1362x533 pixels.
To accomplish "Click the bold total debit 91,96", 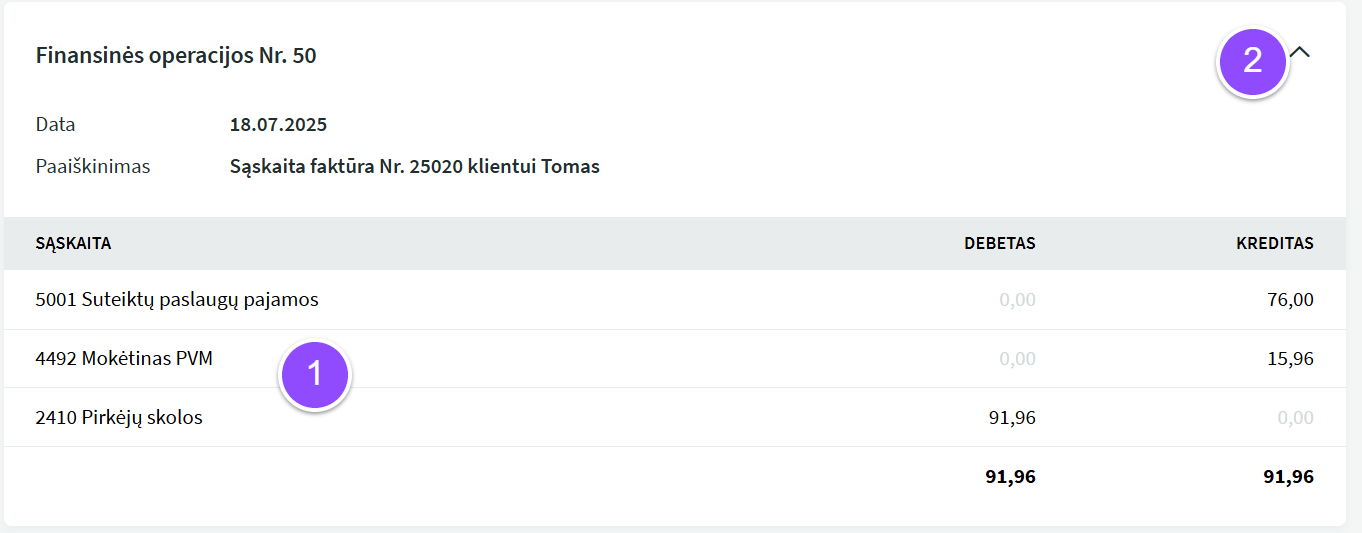I will (1010, 477).
